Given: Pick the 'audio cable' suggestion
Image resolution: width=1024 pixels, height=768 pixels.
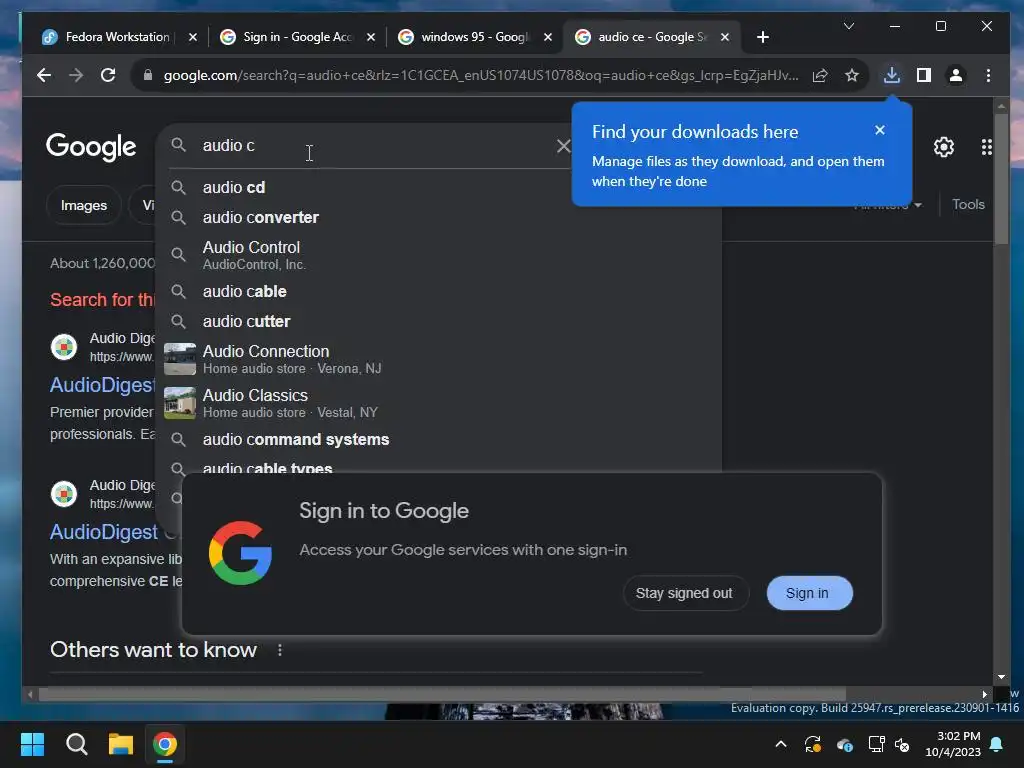Looking at the screenshot, I should point(438,291).
